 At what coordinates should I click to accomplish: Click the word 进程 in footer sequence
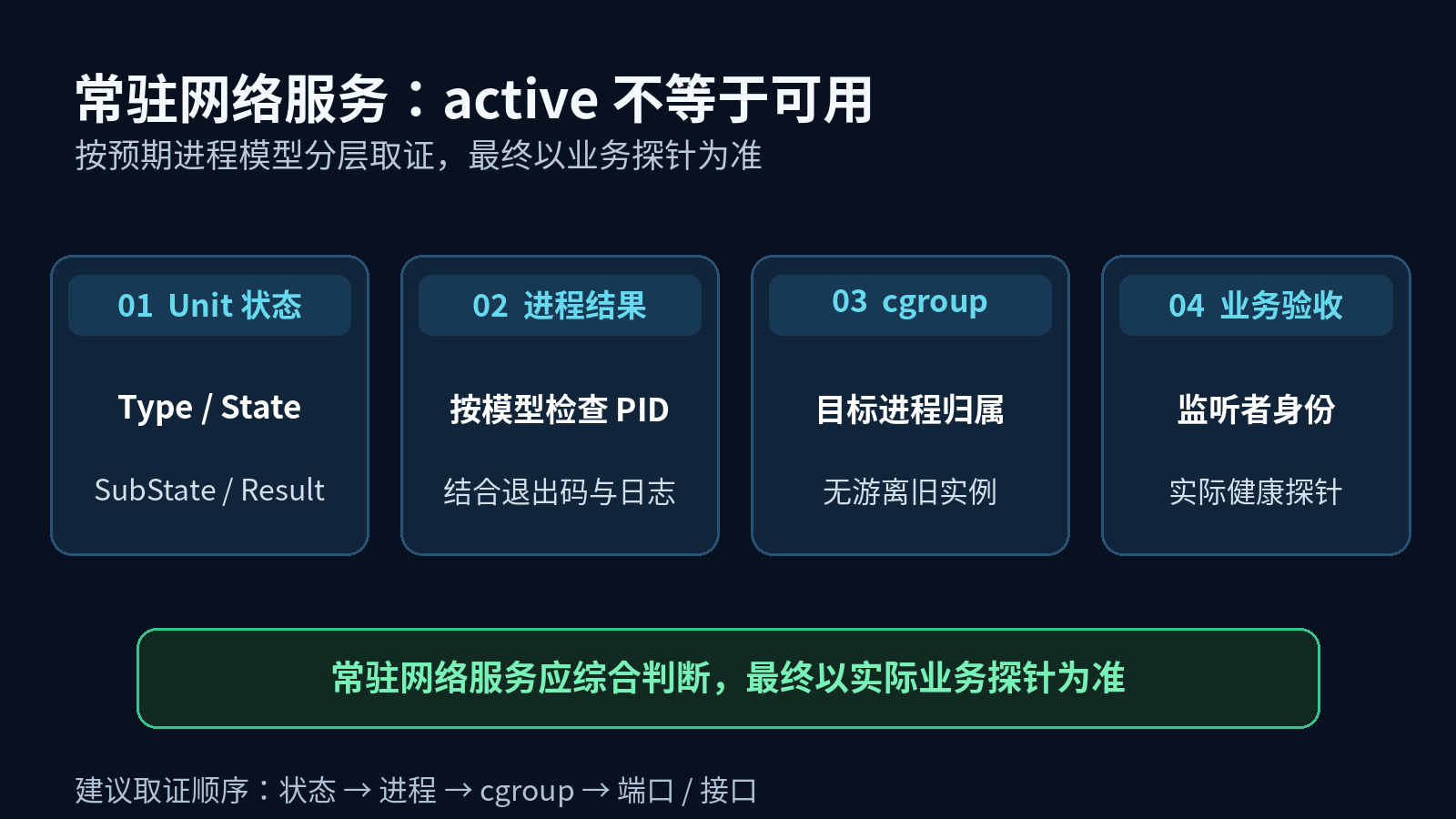click(x=408, y=790)
